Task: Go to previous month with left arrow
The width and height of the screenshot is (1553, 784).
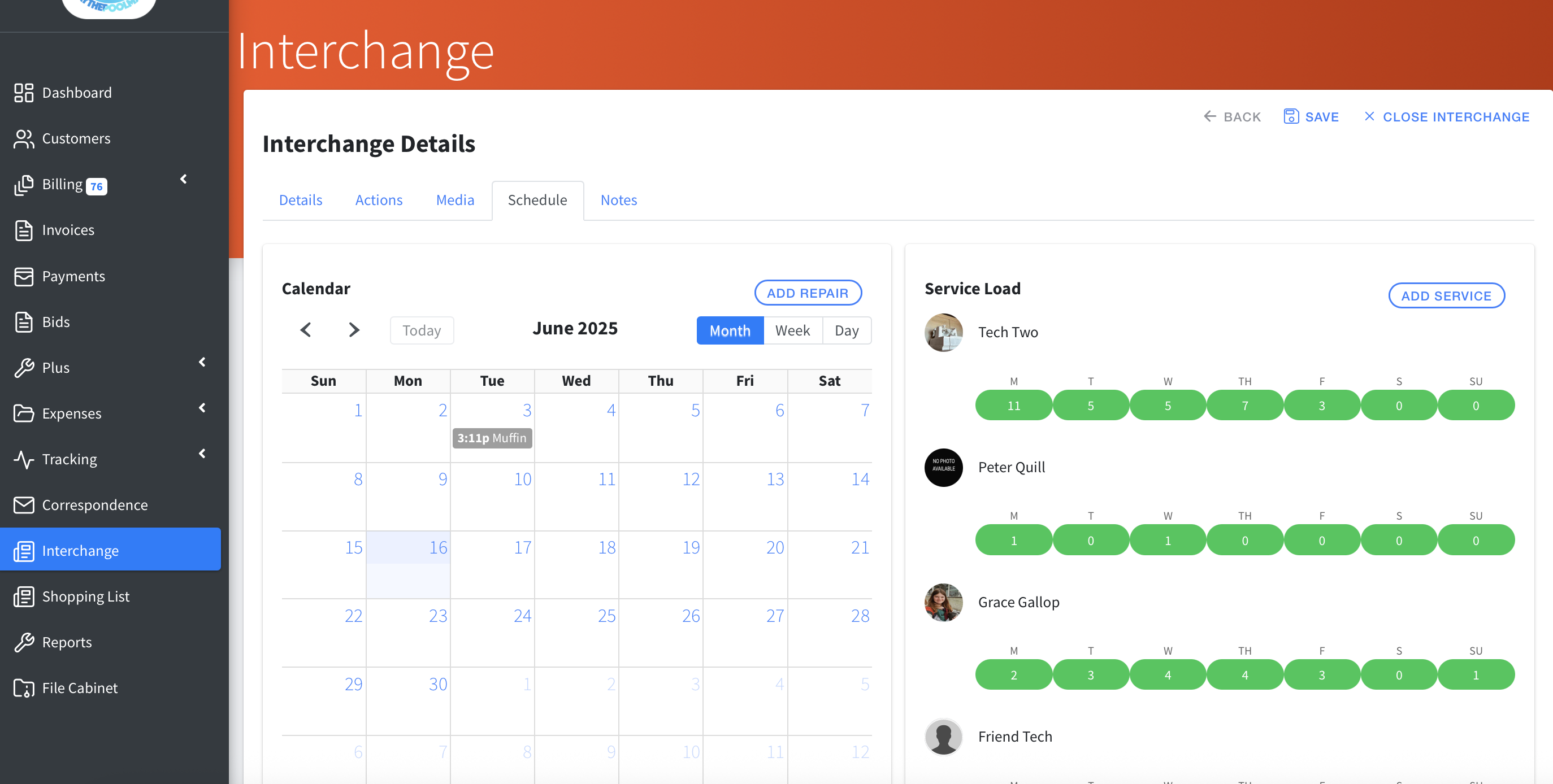Action: pos(306,330)
